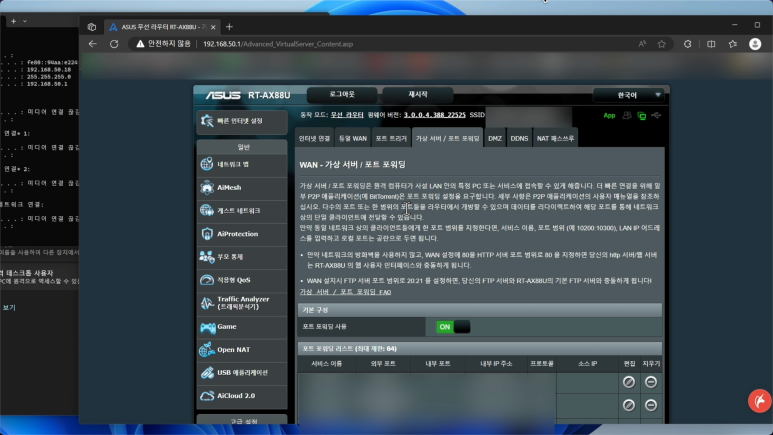This screenshot has height=435, width=773.
Task: Click 보기 link in the background window
Action: tap(9, 308)
